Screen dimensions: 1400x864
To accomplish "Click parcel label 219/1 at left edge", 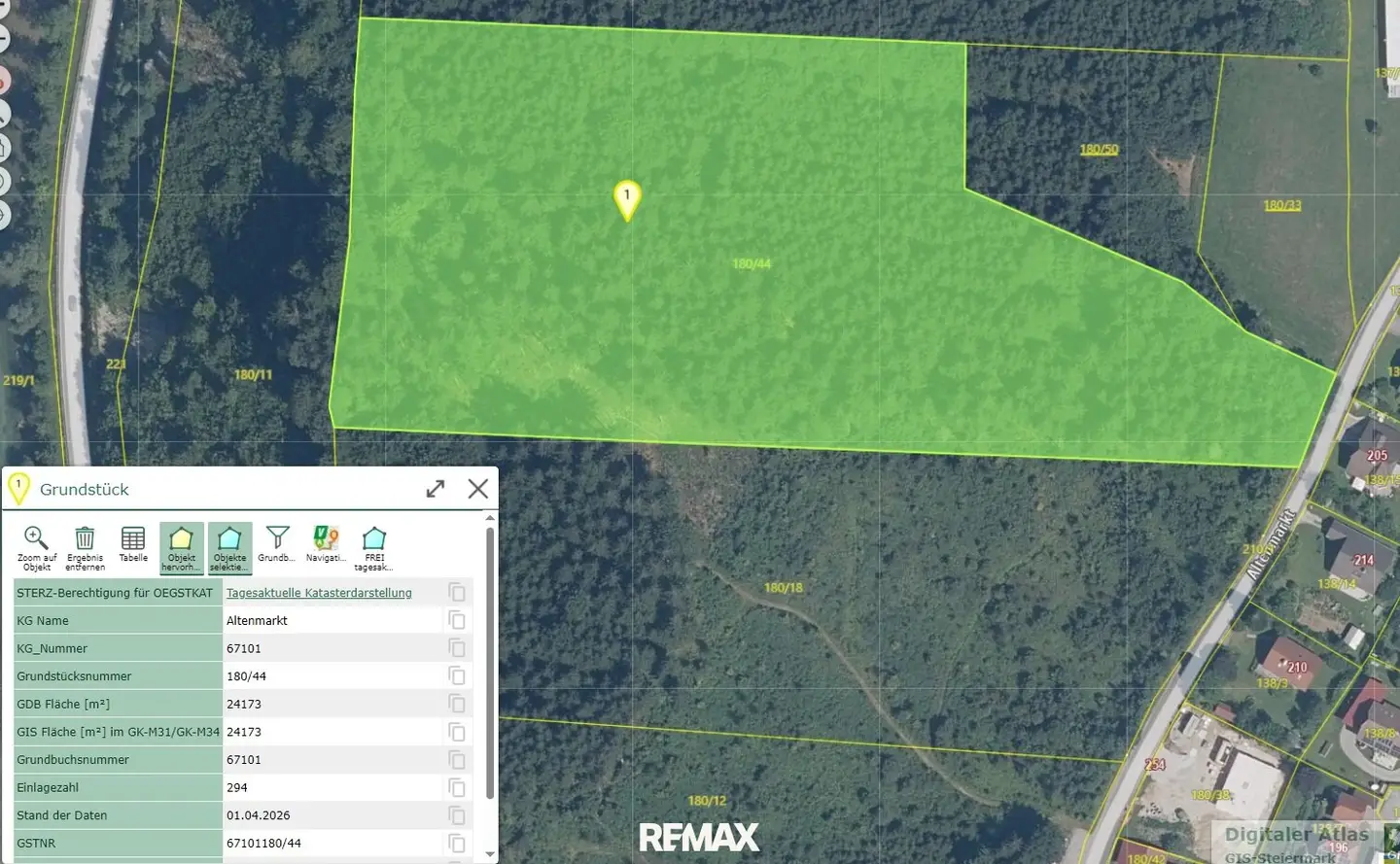I will [x=18, y=380].
